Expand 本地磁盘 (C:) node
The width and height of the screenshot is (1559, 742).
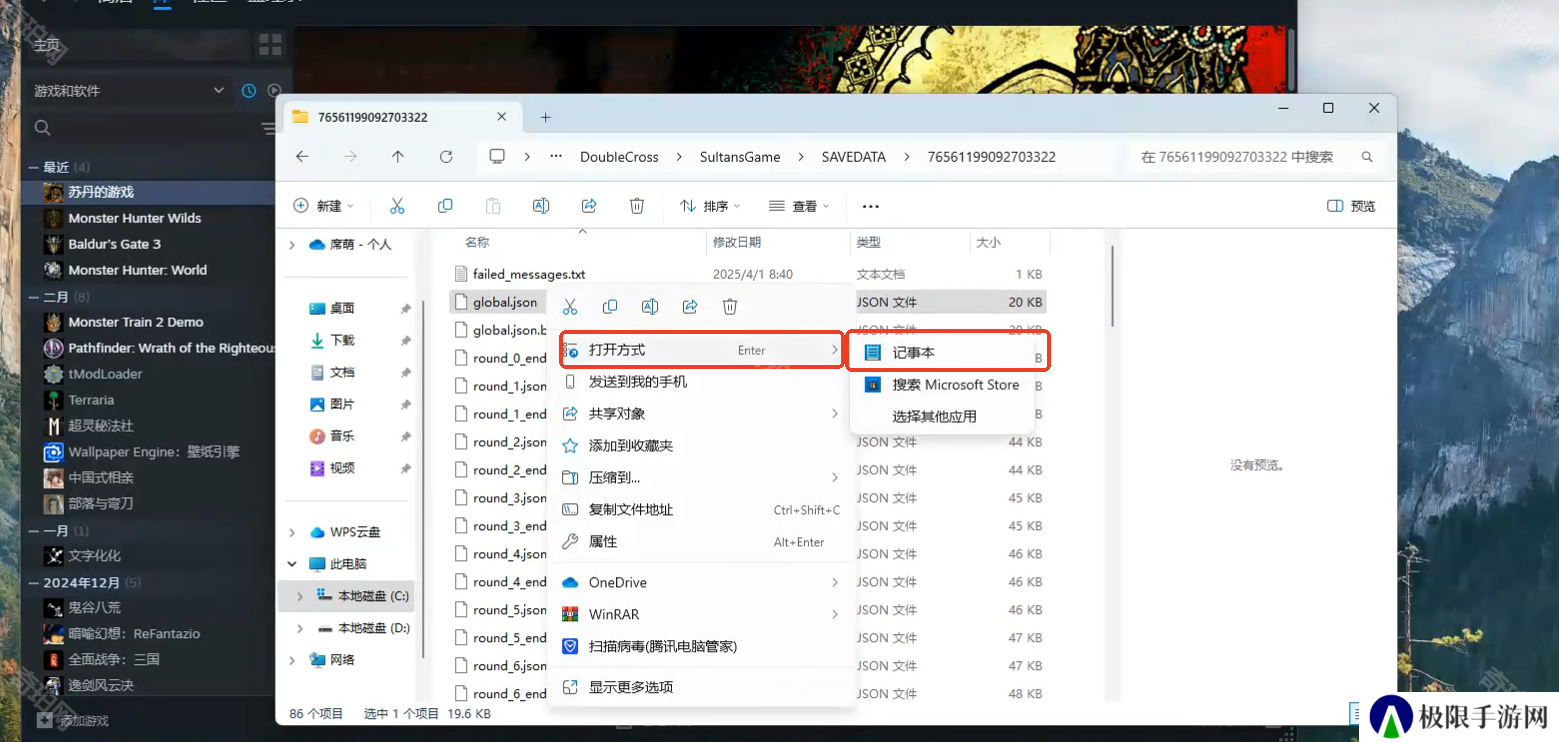click(300, 596)
